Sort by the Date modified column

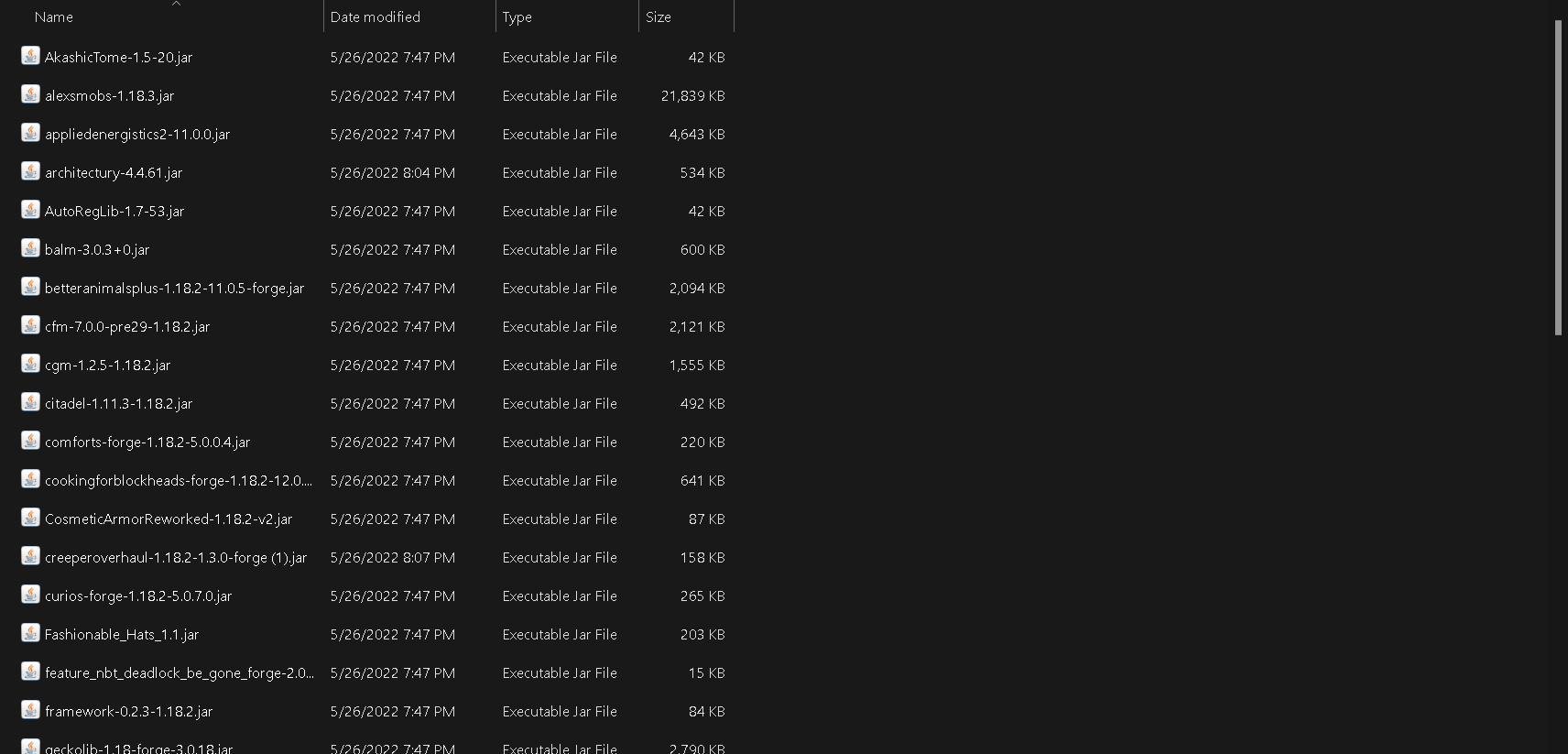pos(409,16)
